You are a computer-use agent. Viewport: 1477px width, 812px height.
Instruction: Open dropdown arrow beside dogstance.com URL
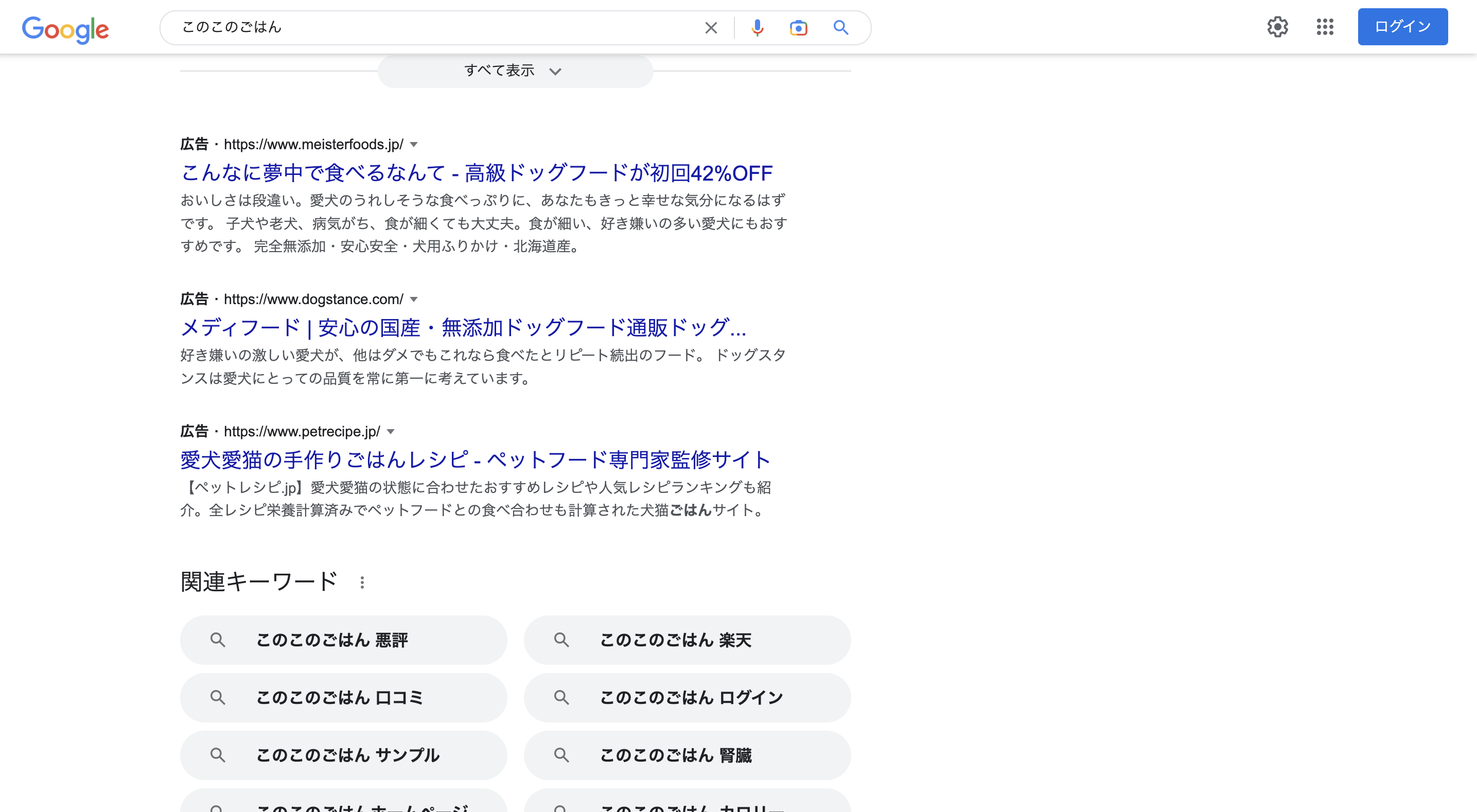pos(414,299)
